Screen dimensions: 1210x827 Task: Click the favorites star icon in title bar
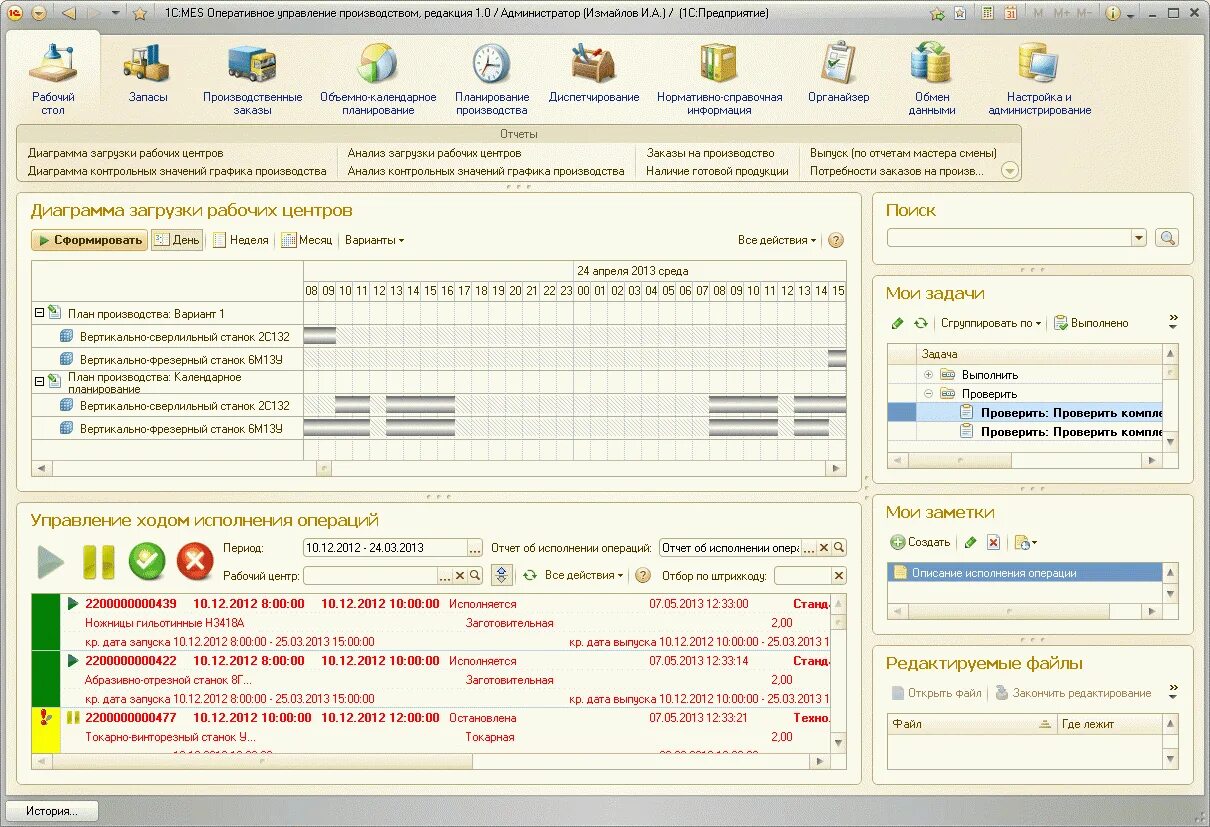140,13
